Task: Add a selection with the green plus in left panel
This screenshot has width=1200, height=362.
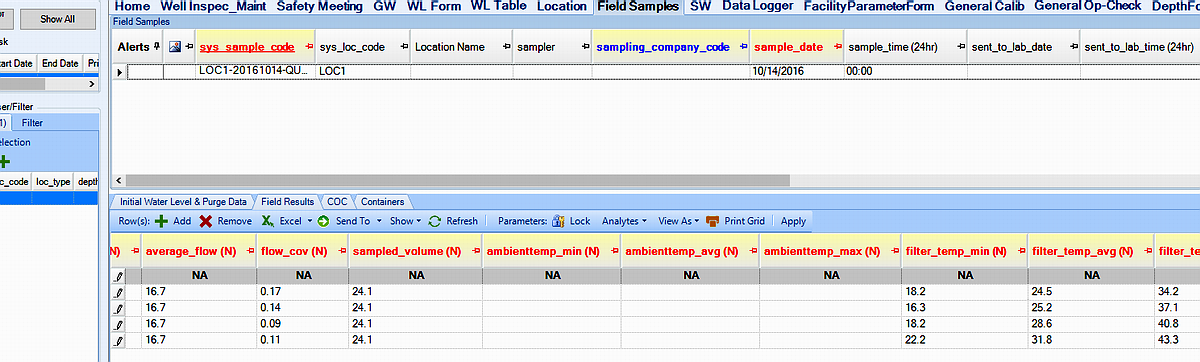Action: coord(4,161)
